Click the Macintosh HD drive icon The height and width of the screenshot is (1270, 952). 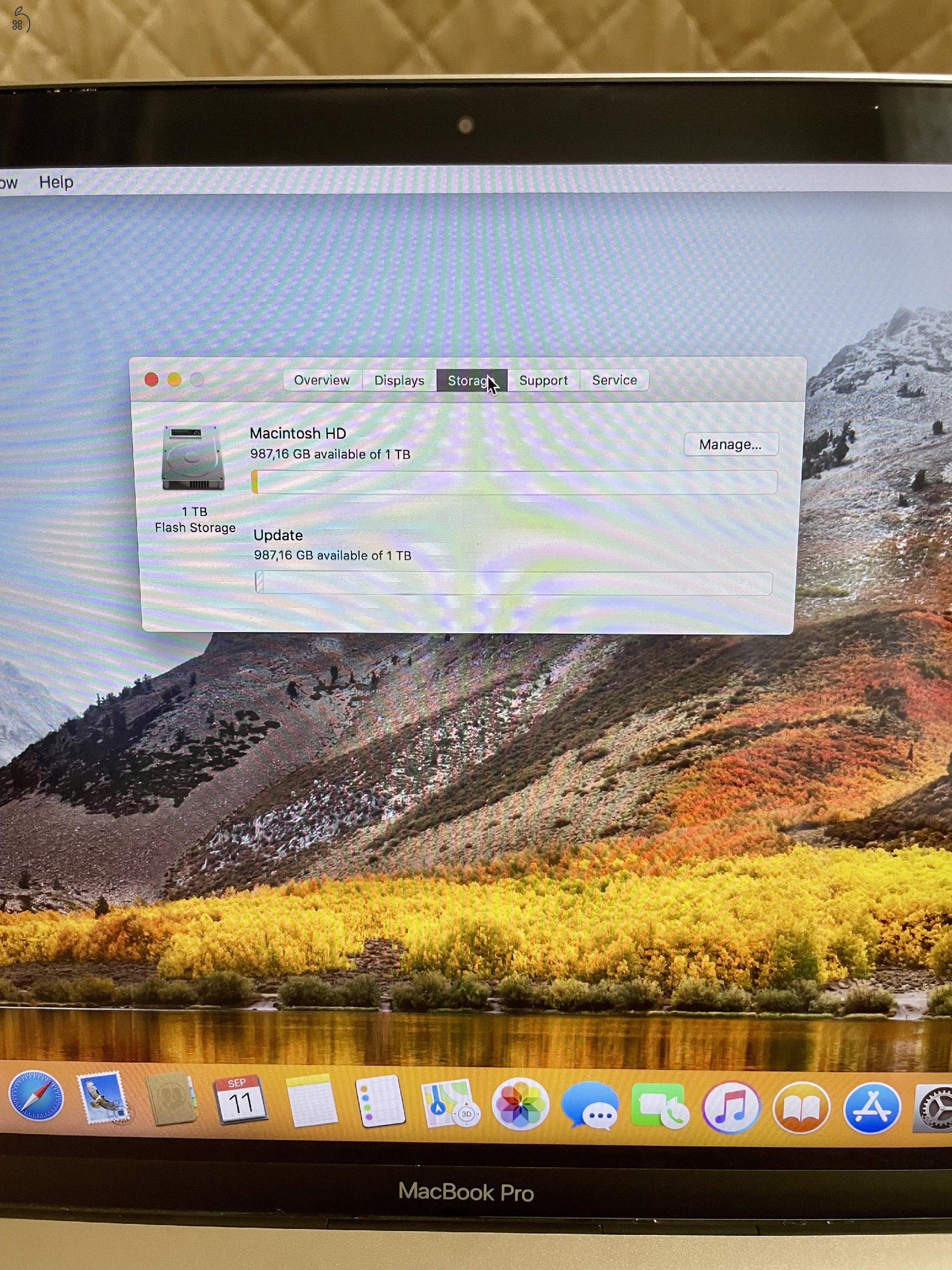point(193,458)
